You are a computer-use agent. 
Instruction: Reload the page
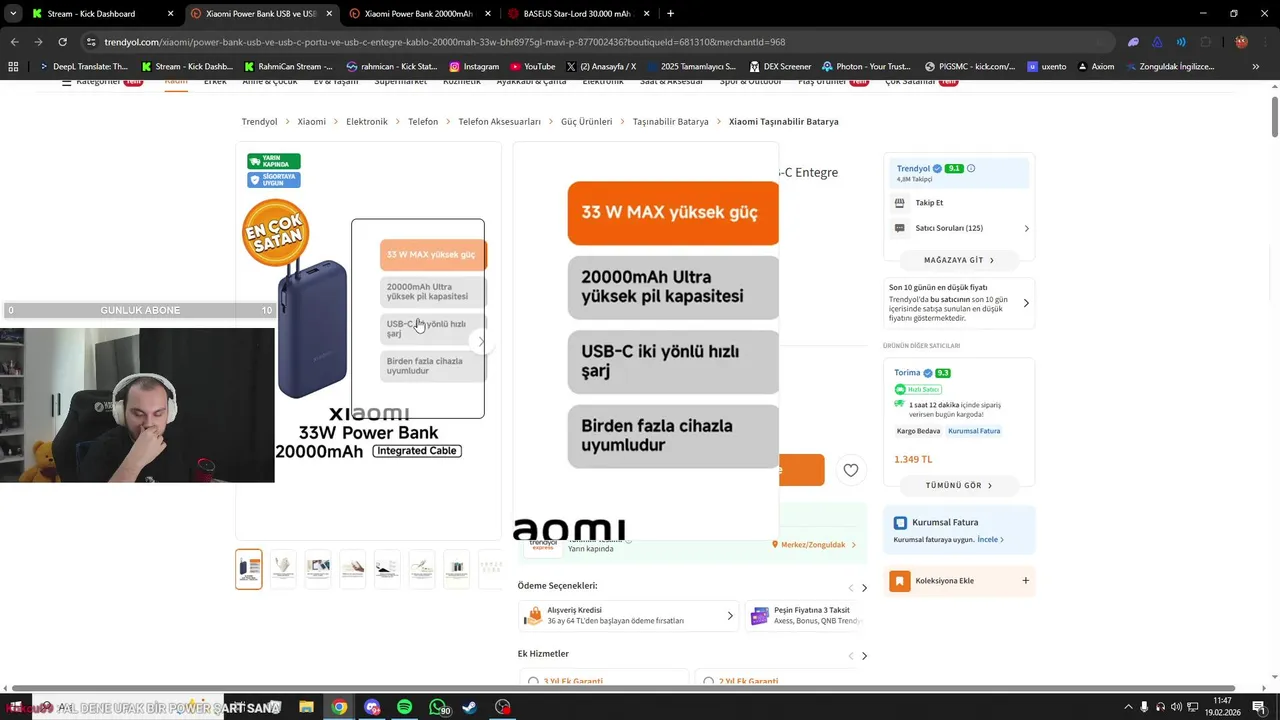[x=62, y=42]
